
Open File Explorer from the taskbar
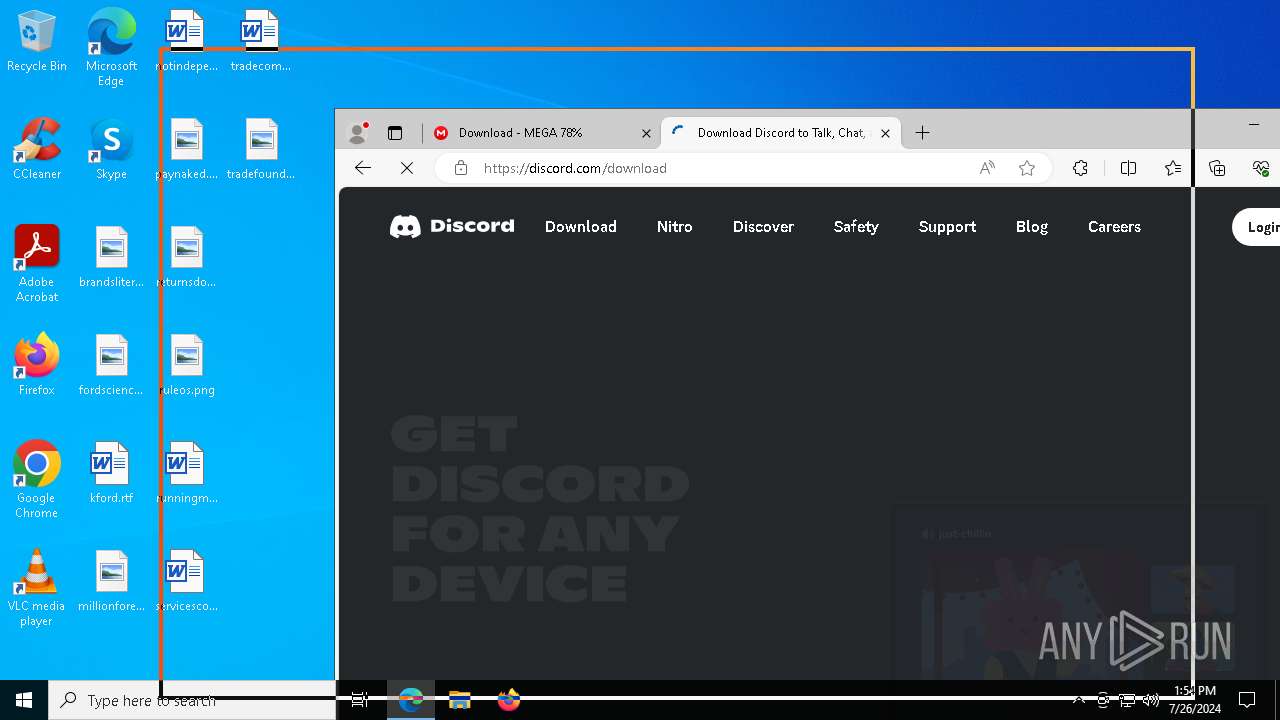click(x=460, y=700)
